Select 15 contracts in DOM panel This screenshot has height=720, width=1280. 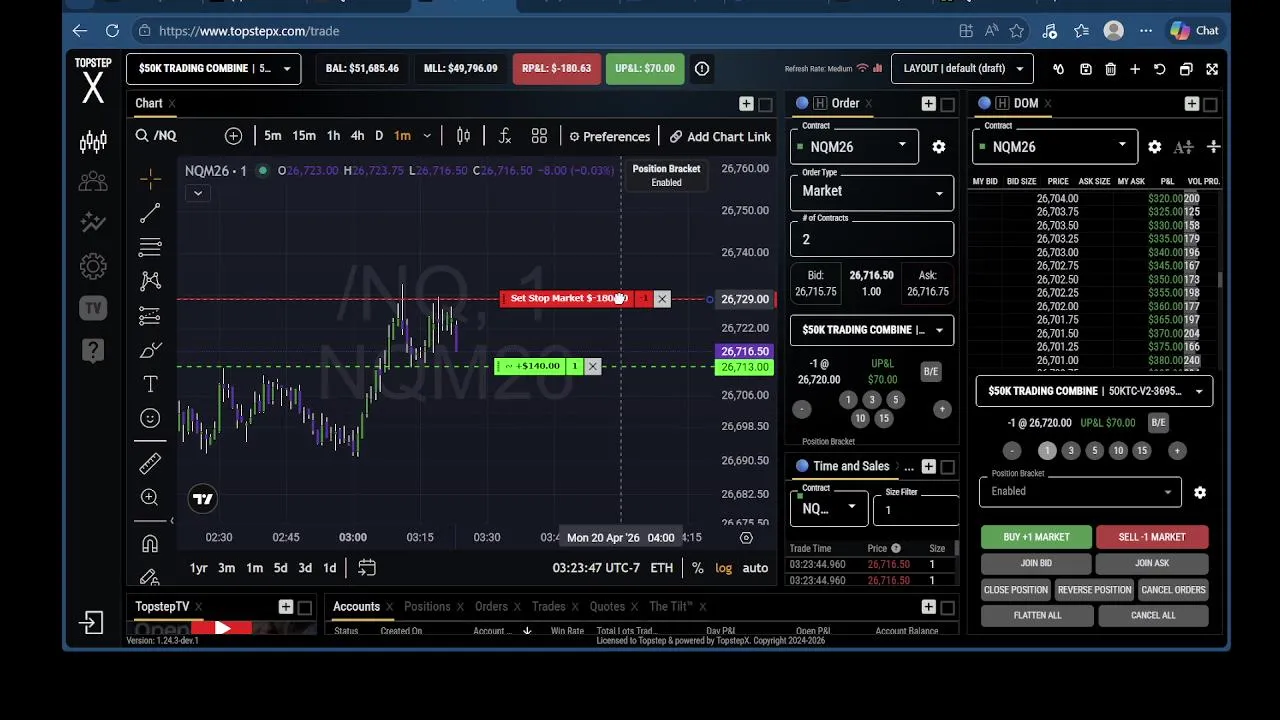click(x=1142, y=451)
